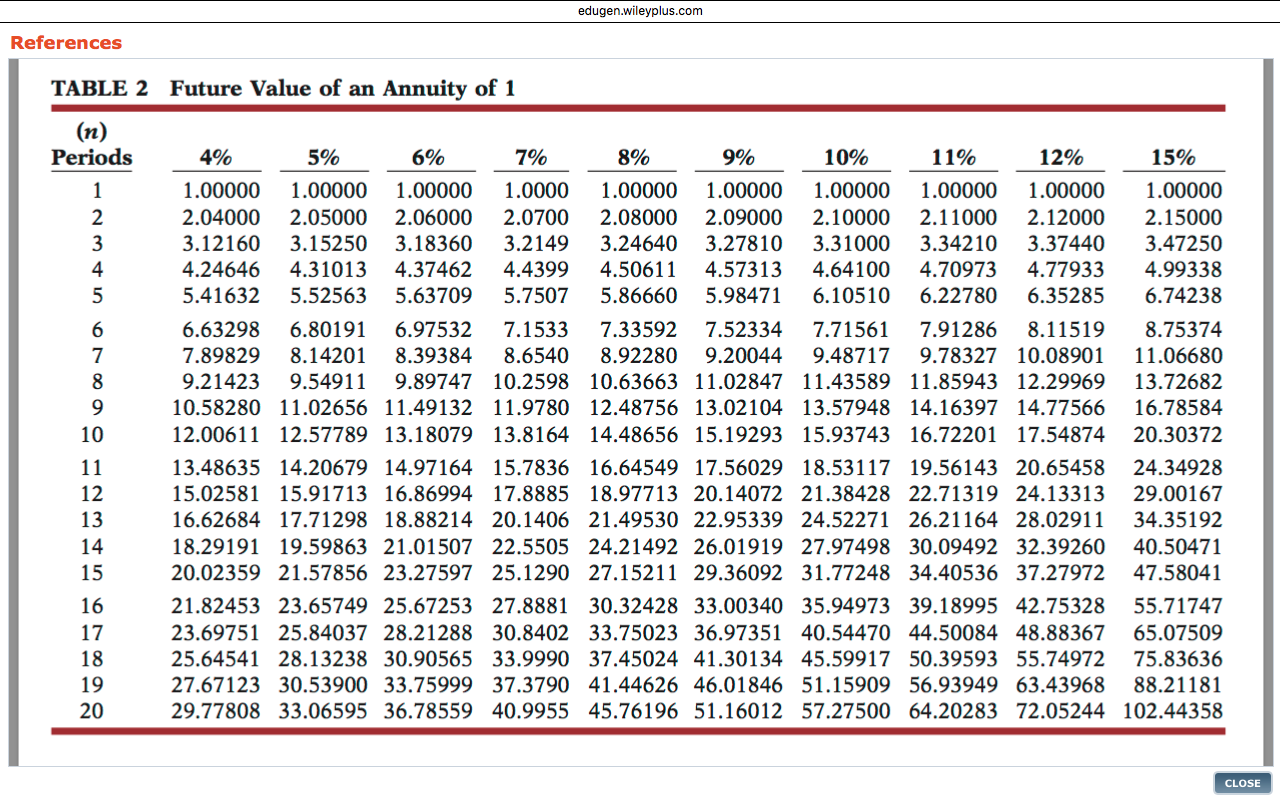This screenshot has width=1280, height=800.
Task: Click the edugen.wileyplus.com address text
Action: tap(640, 11)
